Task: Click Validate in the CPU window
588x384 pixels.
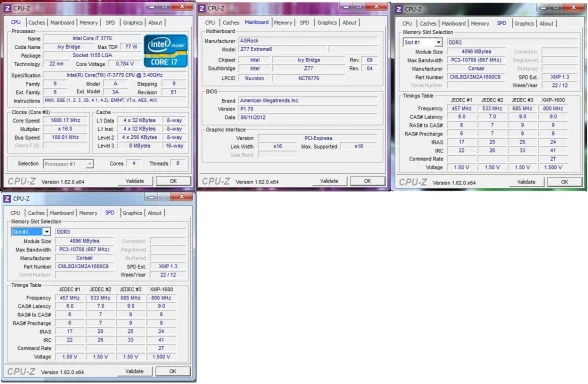Action: tap(135, 181)
